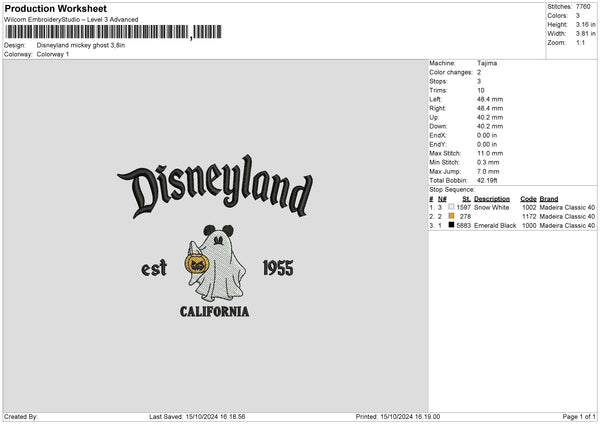
Task: Click the Zoom value '1:1'
Action: (x=580, y=42)
